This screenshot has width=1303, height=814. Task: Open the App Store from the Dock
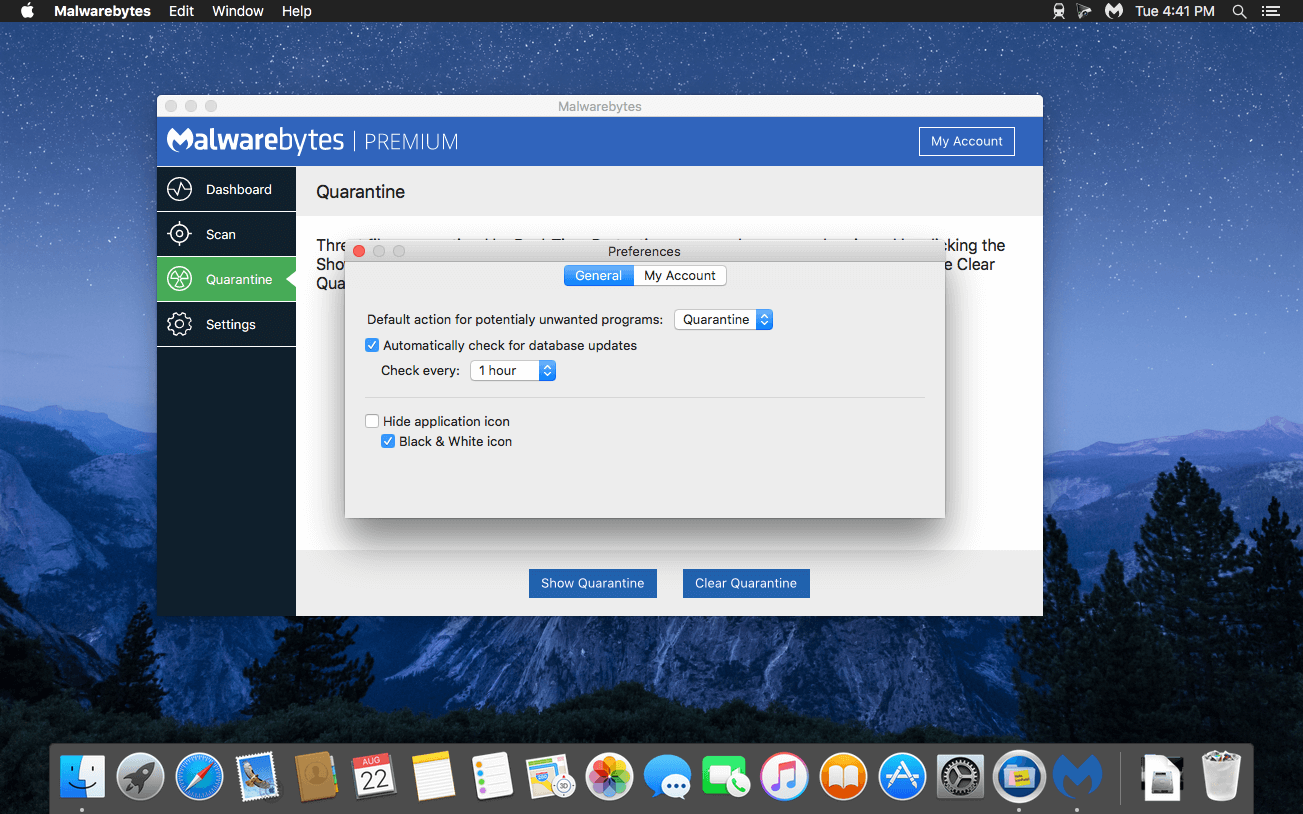pyautogui.click(x=902, y=776)
